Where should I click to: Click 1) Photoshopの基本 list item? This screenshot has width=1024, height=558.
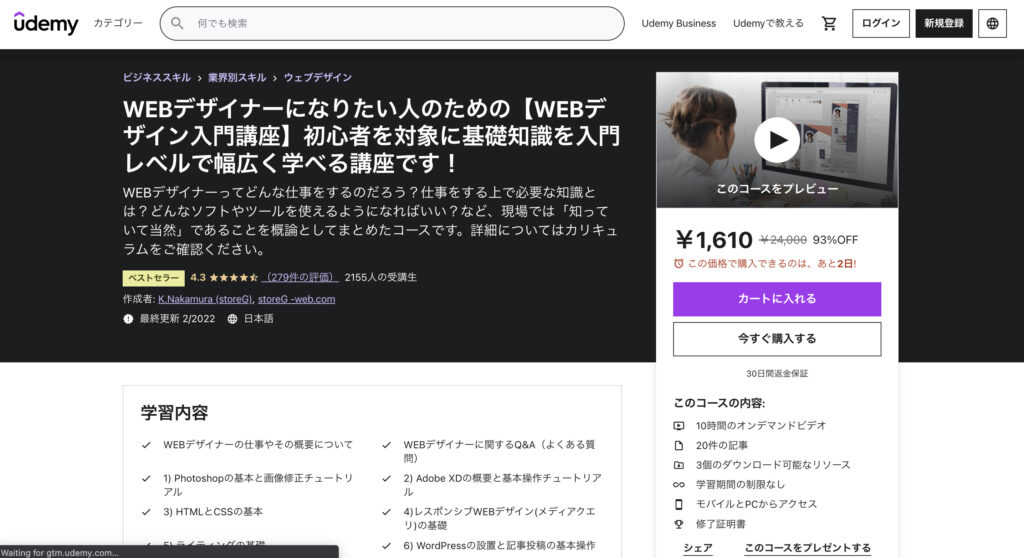coord(258,485)
